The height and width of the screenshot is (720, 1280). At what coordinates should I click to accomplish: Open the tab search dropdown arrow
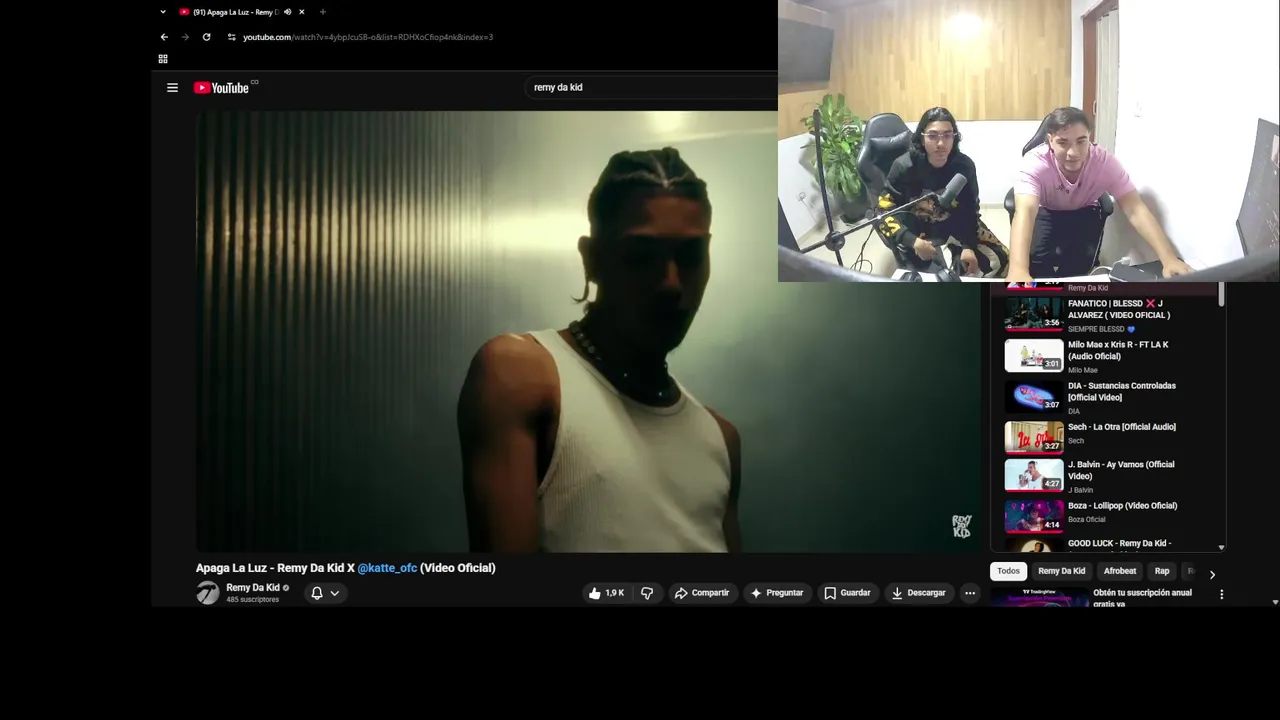click(163, 12)
